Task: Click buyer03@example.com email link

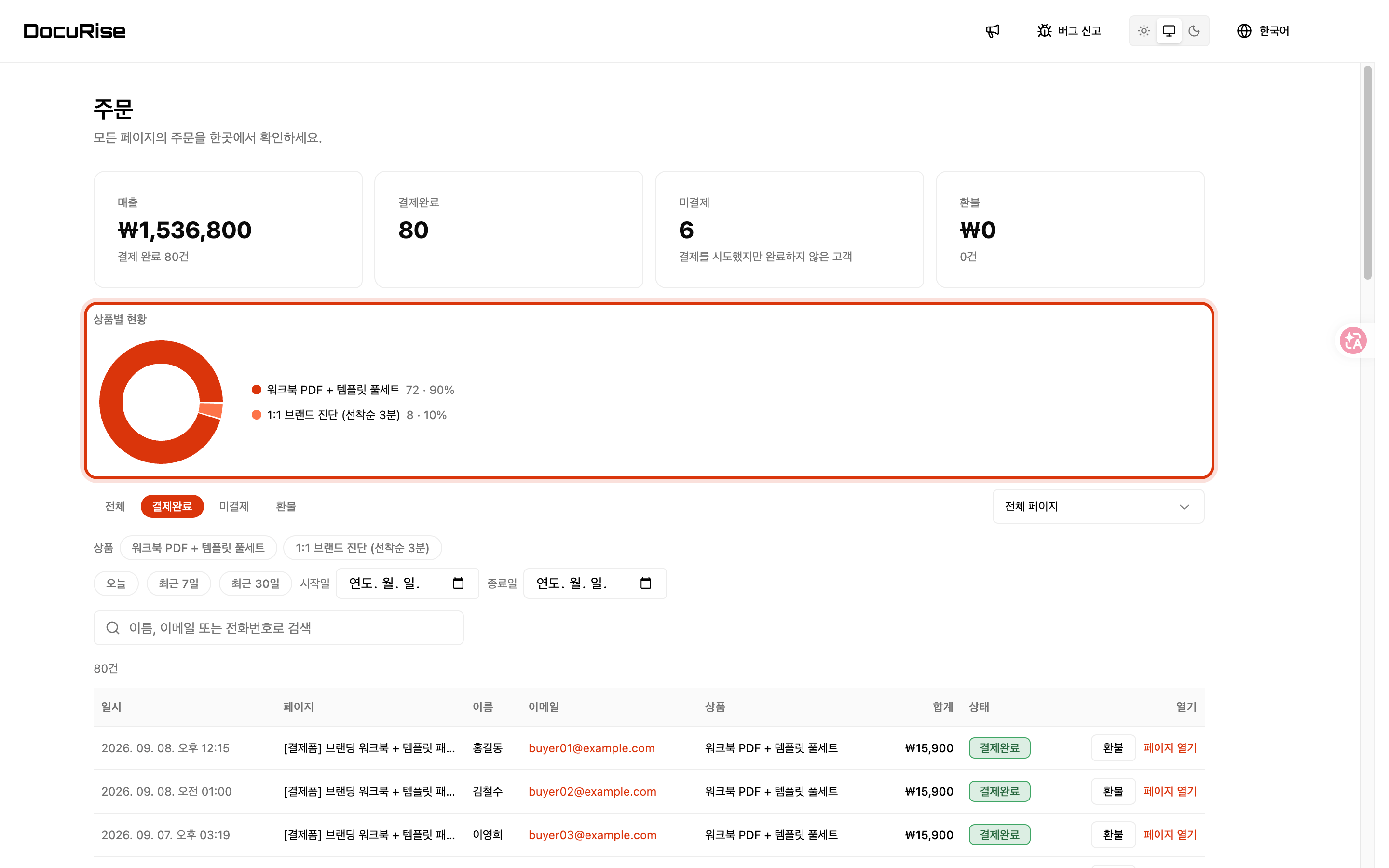Action: coord(592,835)
